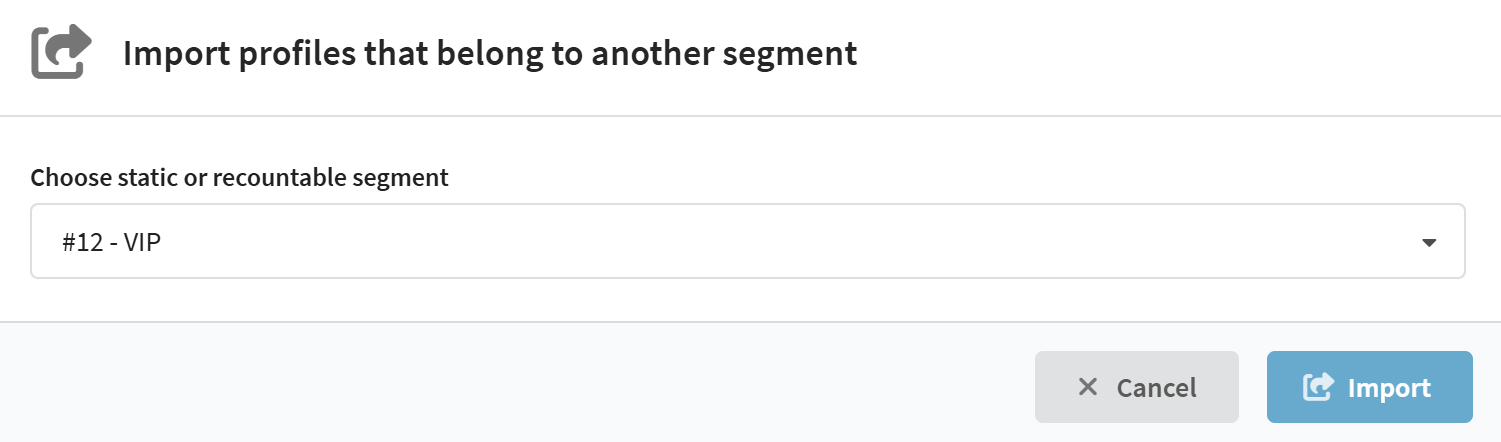Select the gray share-arrow icon beside the title

[62, 53]
